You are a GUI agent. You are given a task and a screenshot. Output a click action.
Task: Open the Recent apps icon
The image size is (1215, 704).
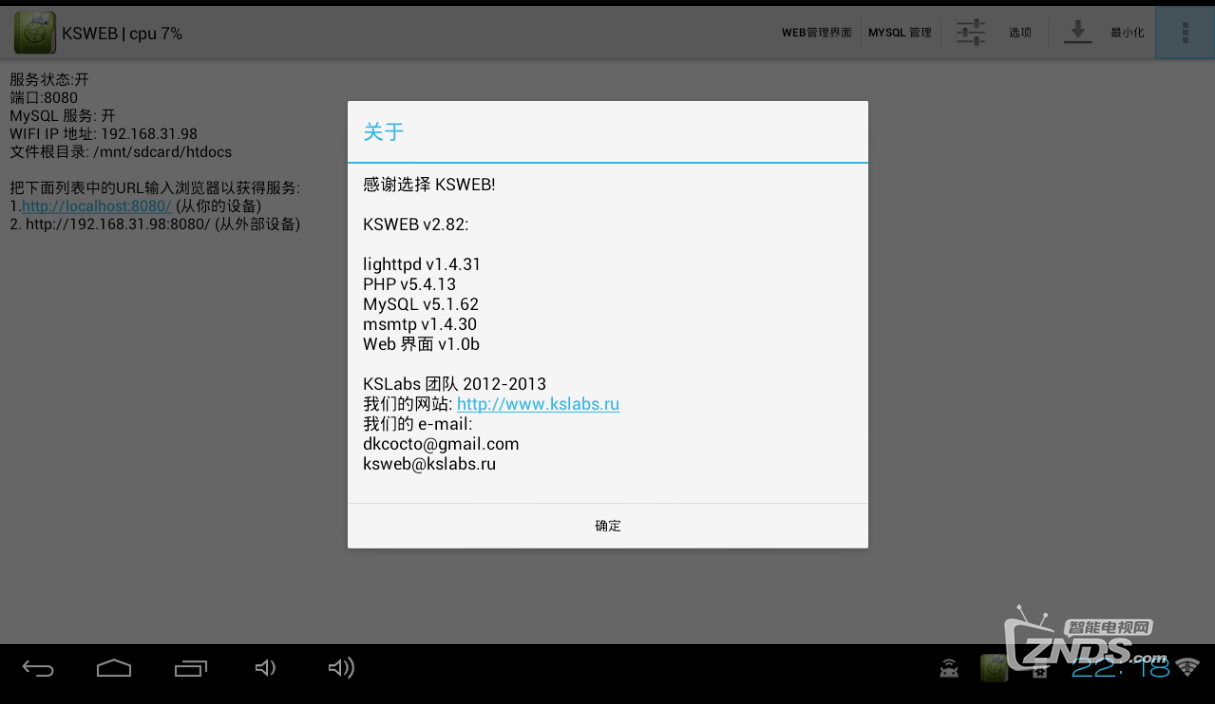click(190, 667)
